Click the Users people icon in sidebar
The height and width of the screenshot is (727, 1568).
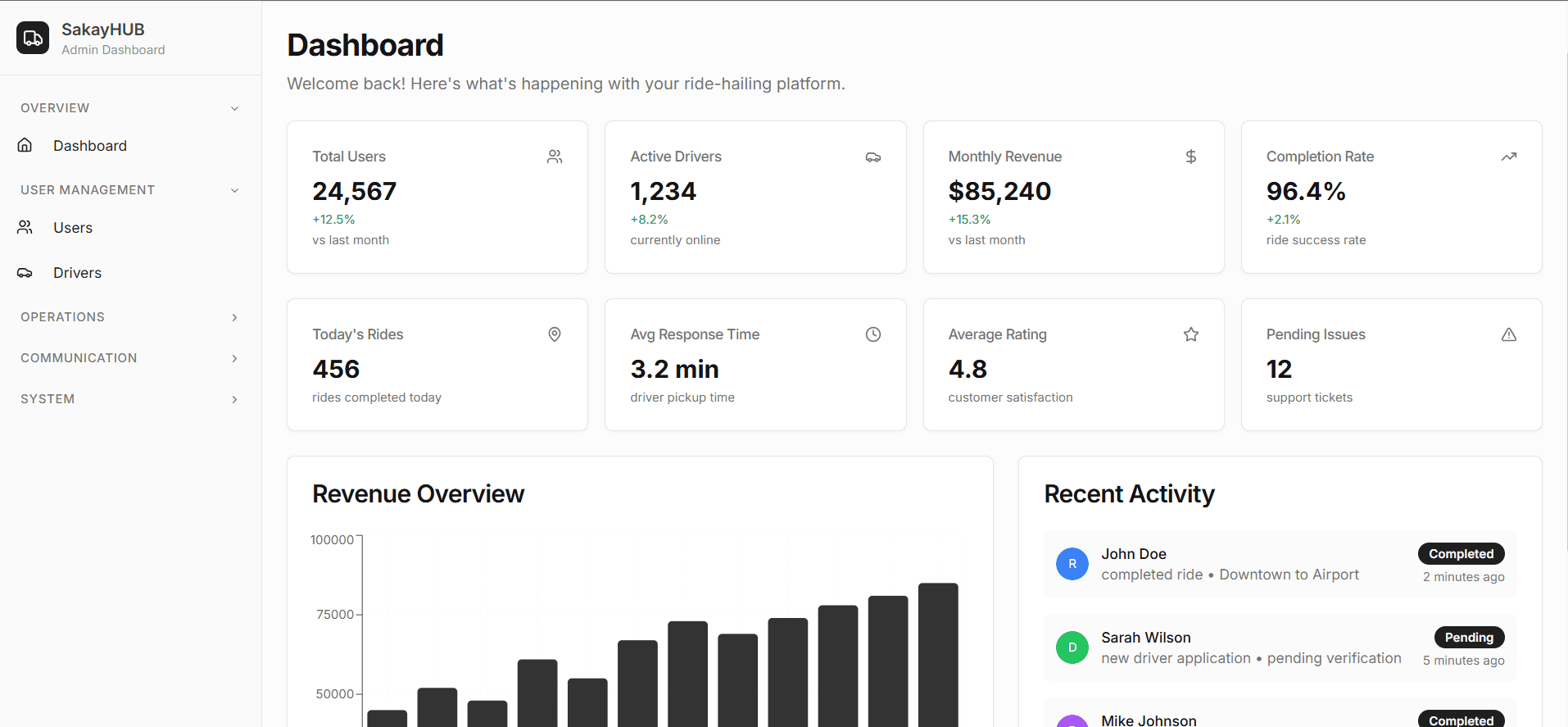25,227
